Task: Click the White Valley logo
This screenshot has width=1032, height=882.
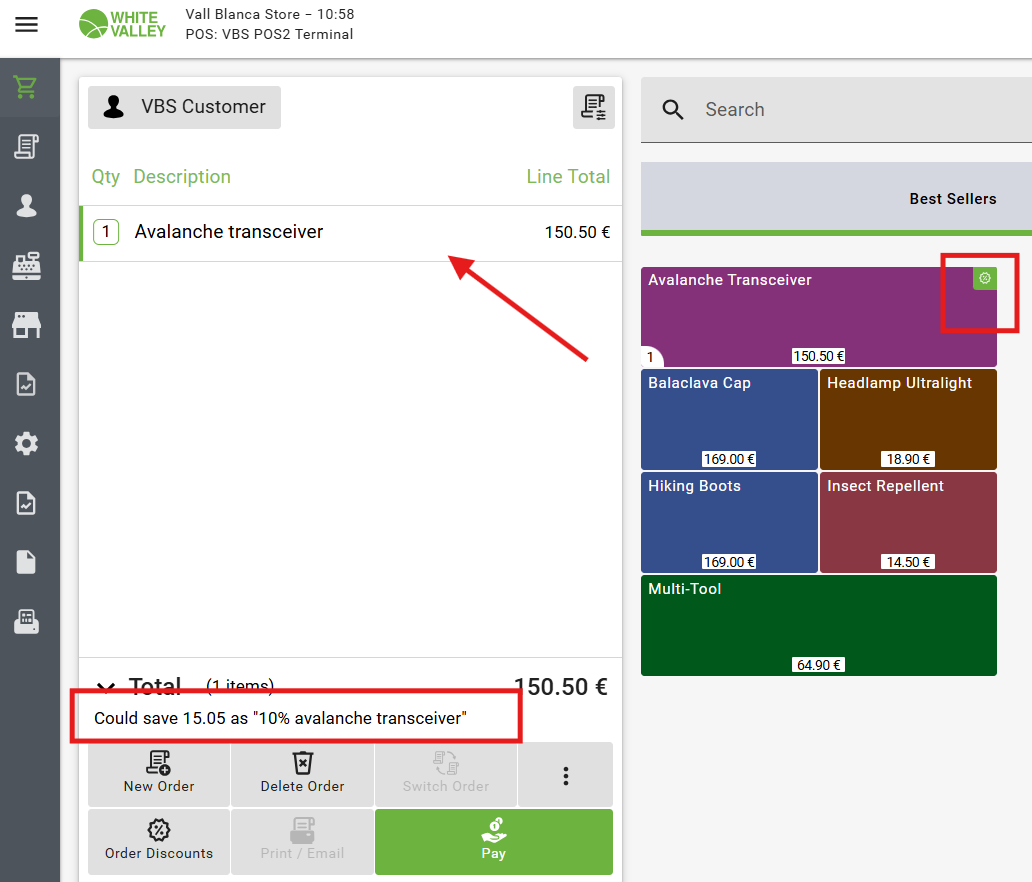Action: (122, 24)
